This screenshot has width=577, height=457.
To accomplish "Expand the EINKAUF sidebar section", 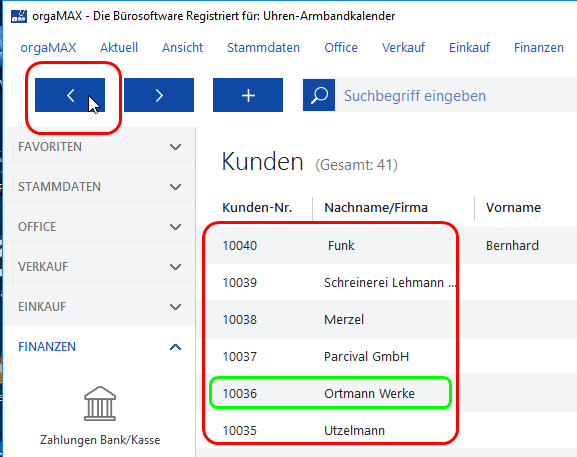I will click(99, 307).
